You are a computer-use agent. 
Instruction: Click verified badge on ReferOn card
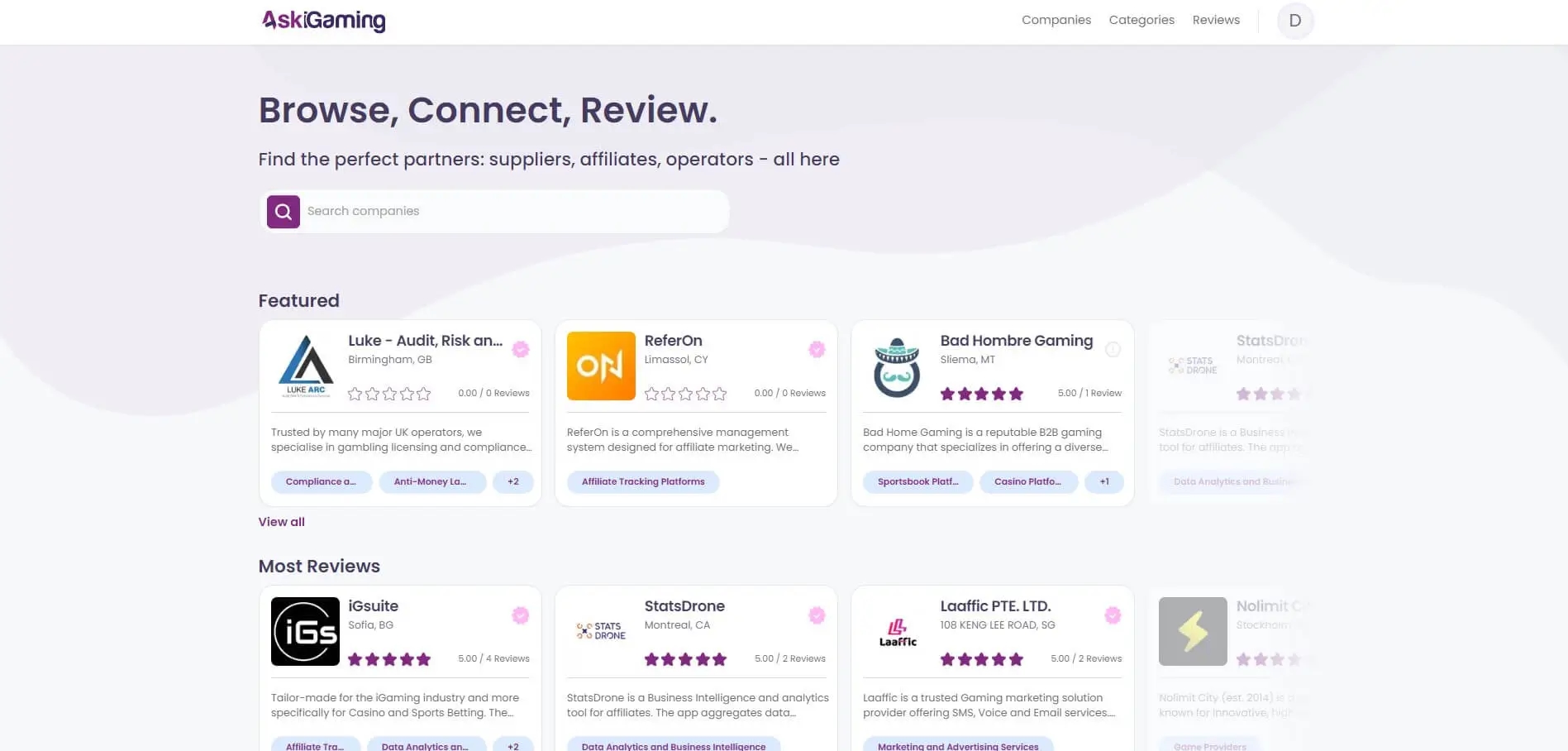point(817,349)
